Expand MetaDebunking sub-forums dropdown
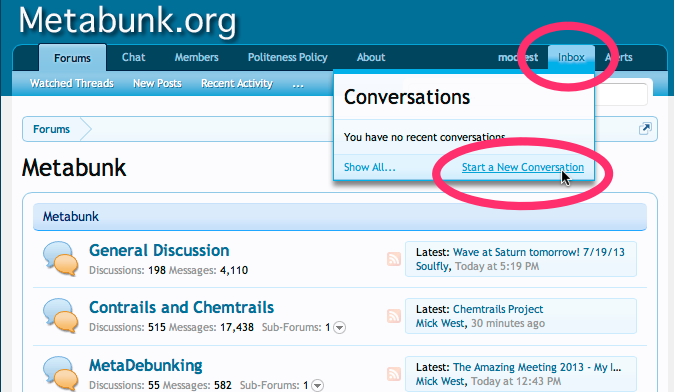This screenshot has width=674, height=392. [x=317, y=385]
